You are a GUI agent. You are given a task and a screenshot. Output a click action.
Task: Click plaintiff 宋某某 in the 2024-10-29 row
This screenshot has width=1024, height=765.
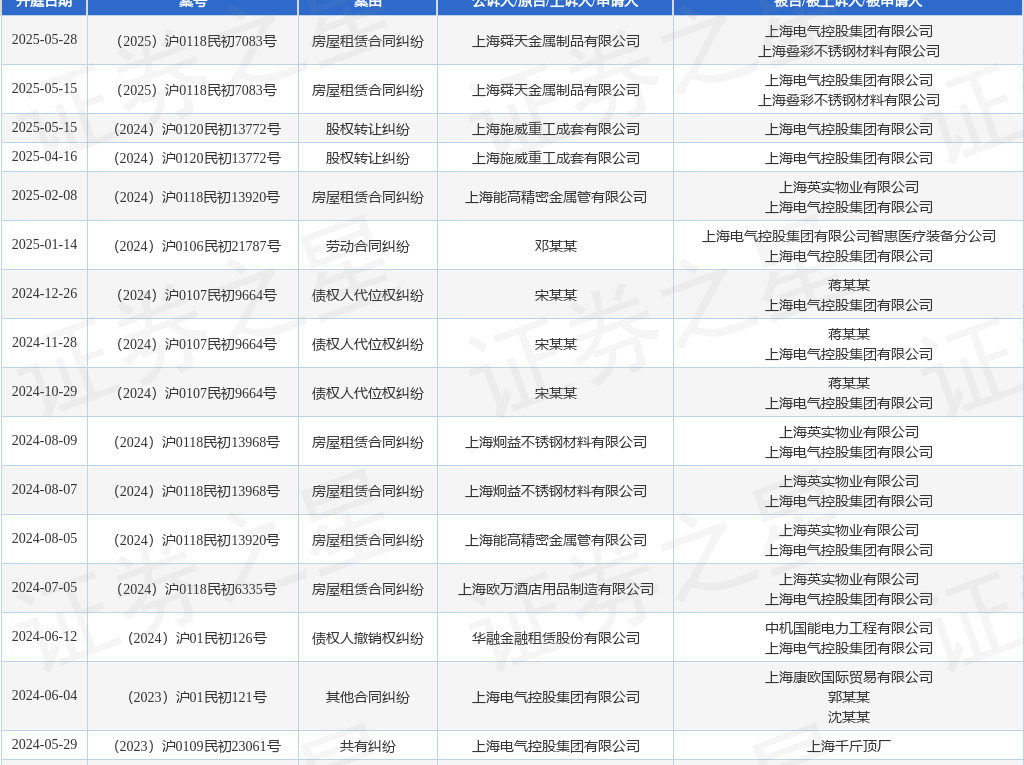(556, 393)
